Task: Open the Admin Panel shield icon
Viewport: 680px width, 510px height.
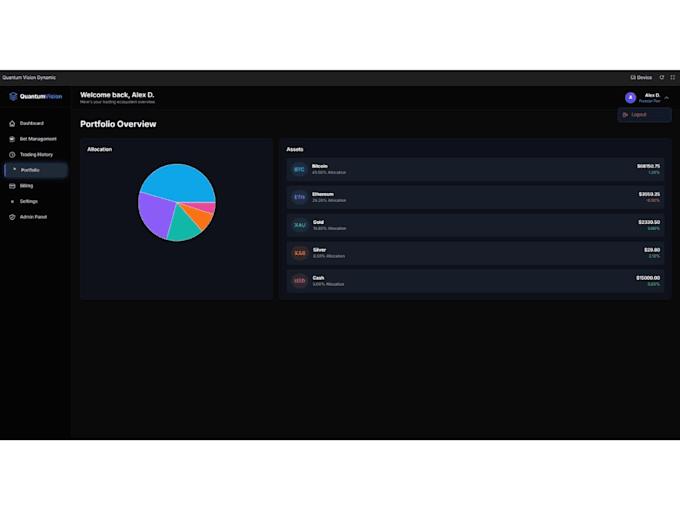Action: point(12,217)
